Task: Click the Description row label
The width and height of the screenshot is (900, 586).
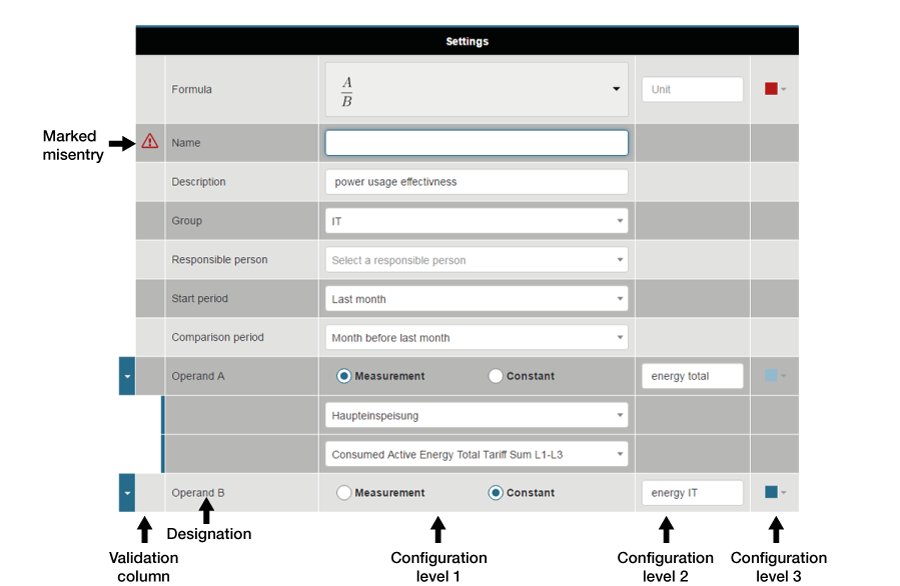Action: (x=199, y=182)
